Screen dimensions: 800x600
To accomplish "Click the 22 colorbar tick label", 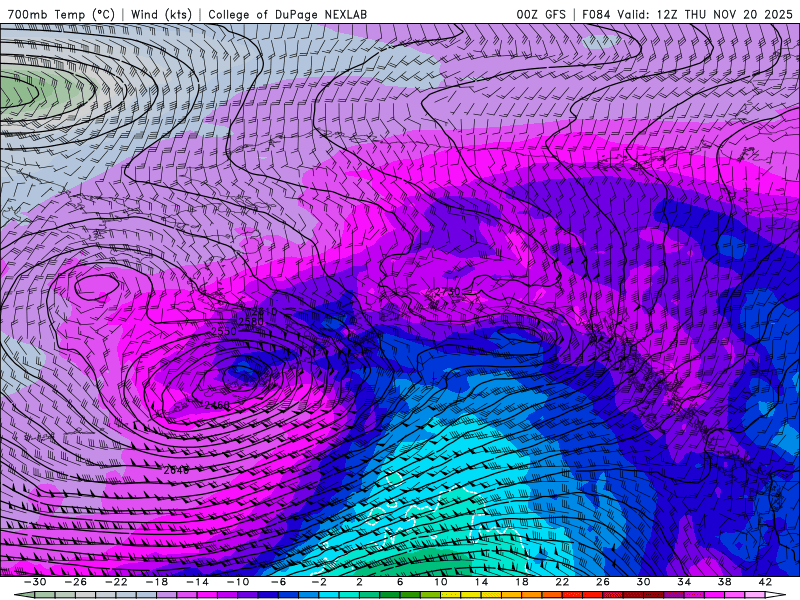I will (x=562, y=582).
